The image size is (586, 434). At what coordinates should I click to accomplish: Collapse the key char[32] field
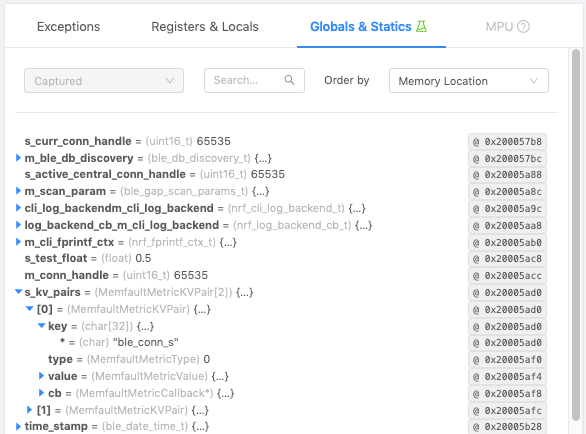pos(42,326)
